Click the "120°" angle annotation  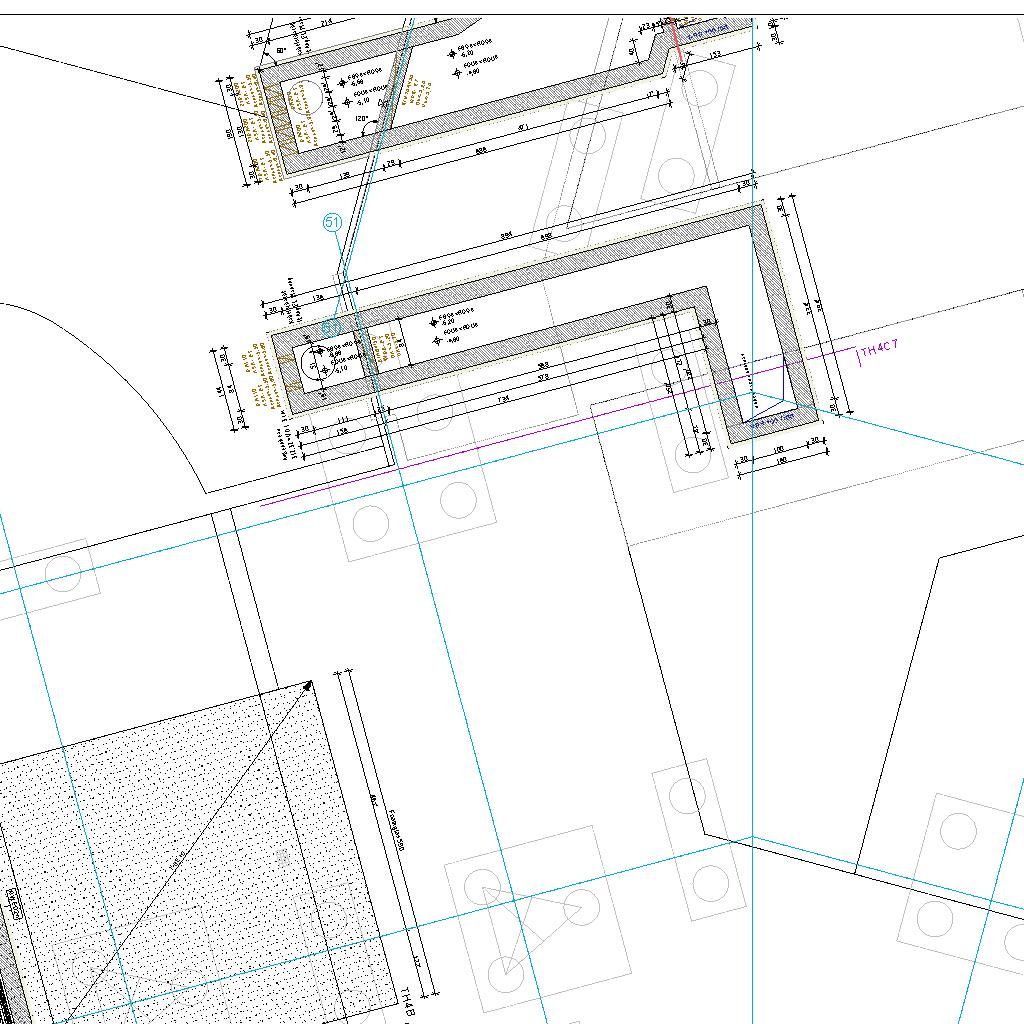click(362, 119)
